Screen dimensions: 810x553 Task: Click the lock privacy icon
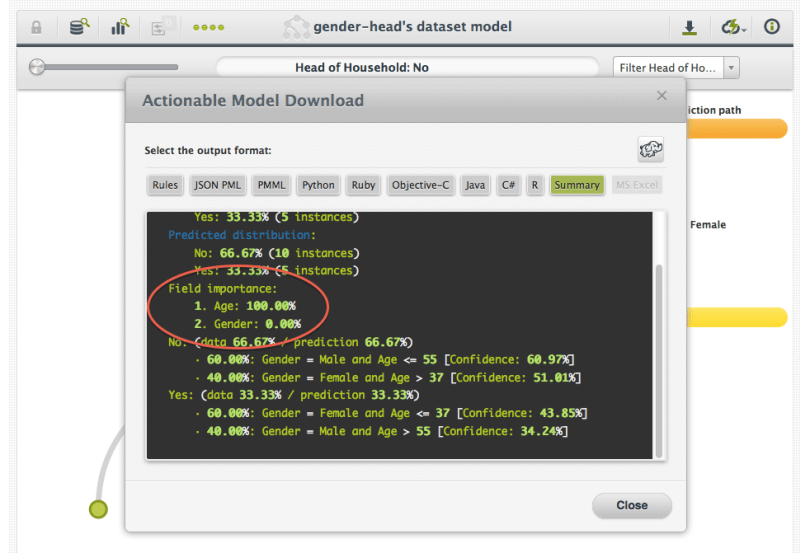click(36, 27)
